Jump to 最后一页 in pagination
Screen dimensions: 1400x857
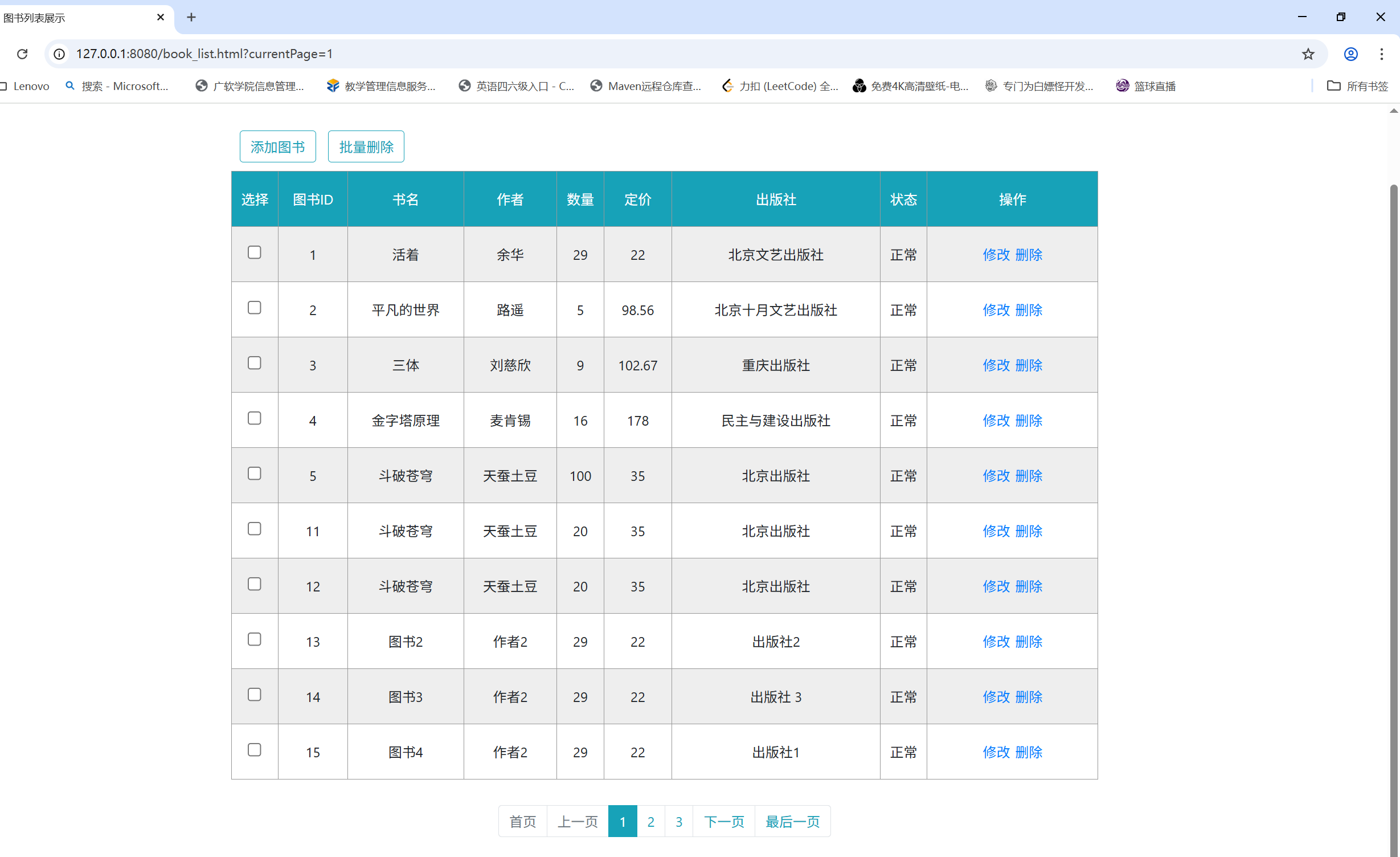tap(792, 822)
